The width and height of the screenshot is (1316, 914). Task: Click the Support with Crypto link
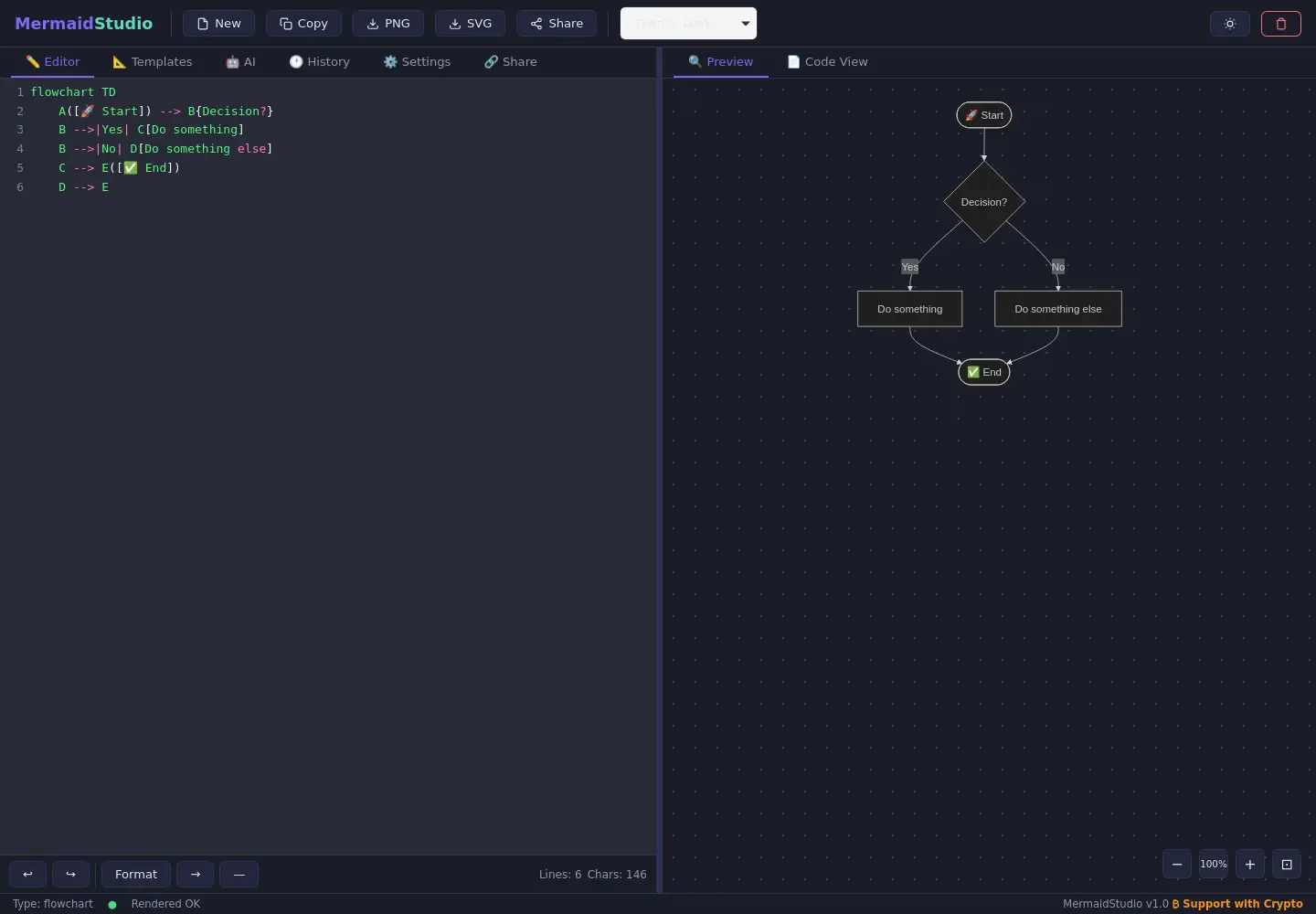[x=1237, y=904]
